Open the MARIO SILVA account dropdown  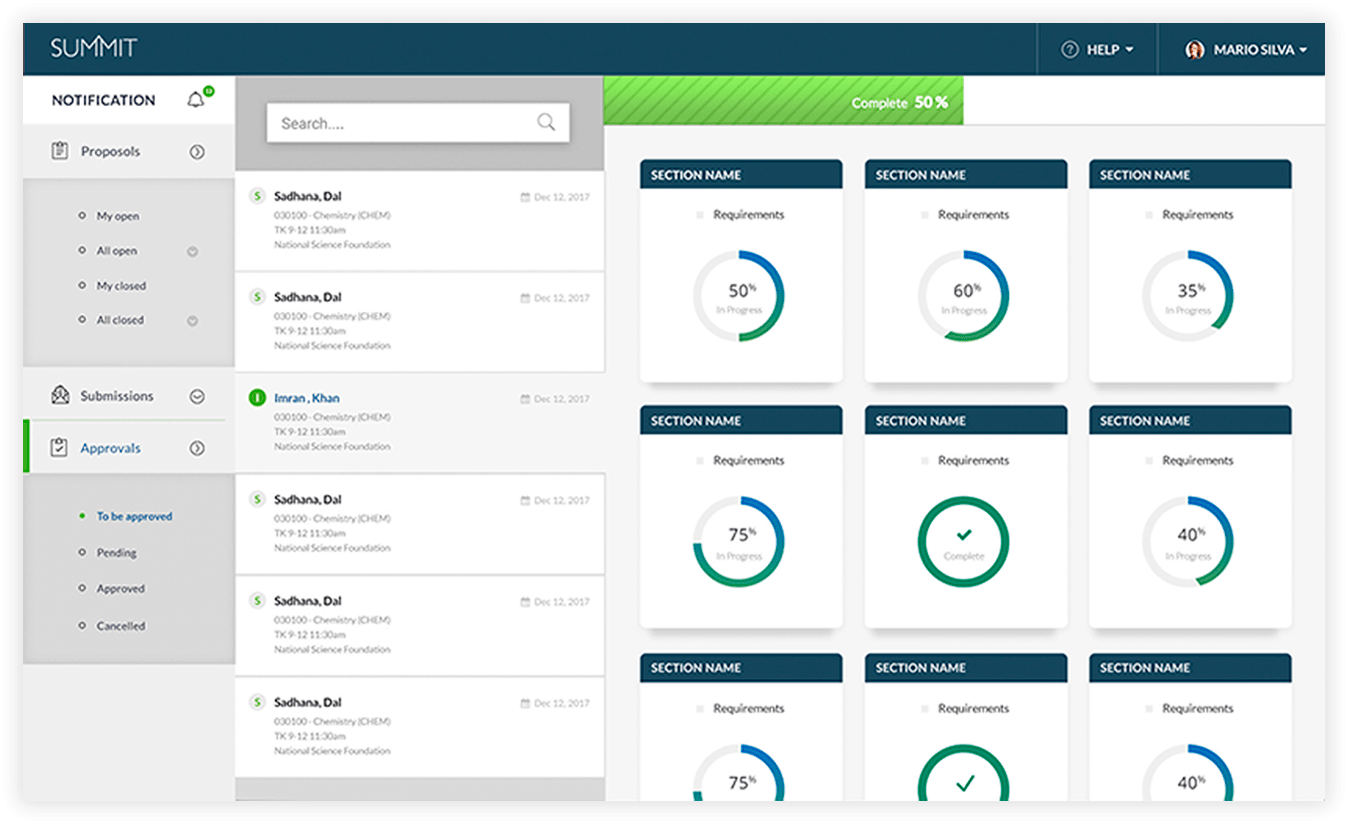click(x=1247, y=49)
